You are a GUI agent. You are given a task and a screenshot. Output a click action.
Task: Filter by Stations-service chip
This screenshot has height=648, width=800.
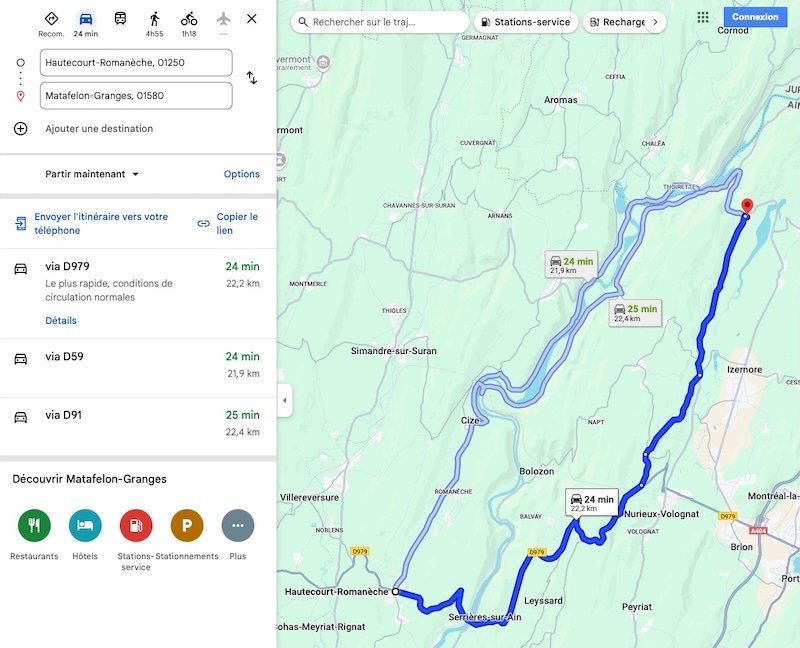coord(526,22)
